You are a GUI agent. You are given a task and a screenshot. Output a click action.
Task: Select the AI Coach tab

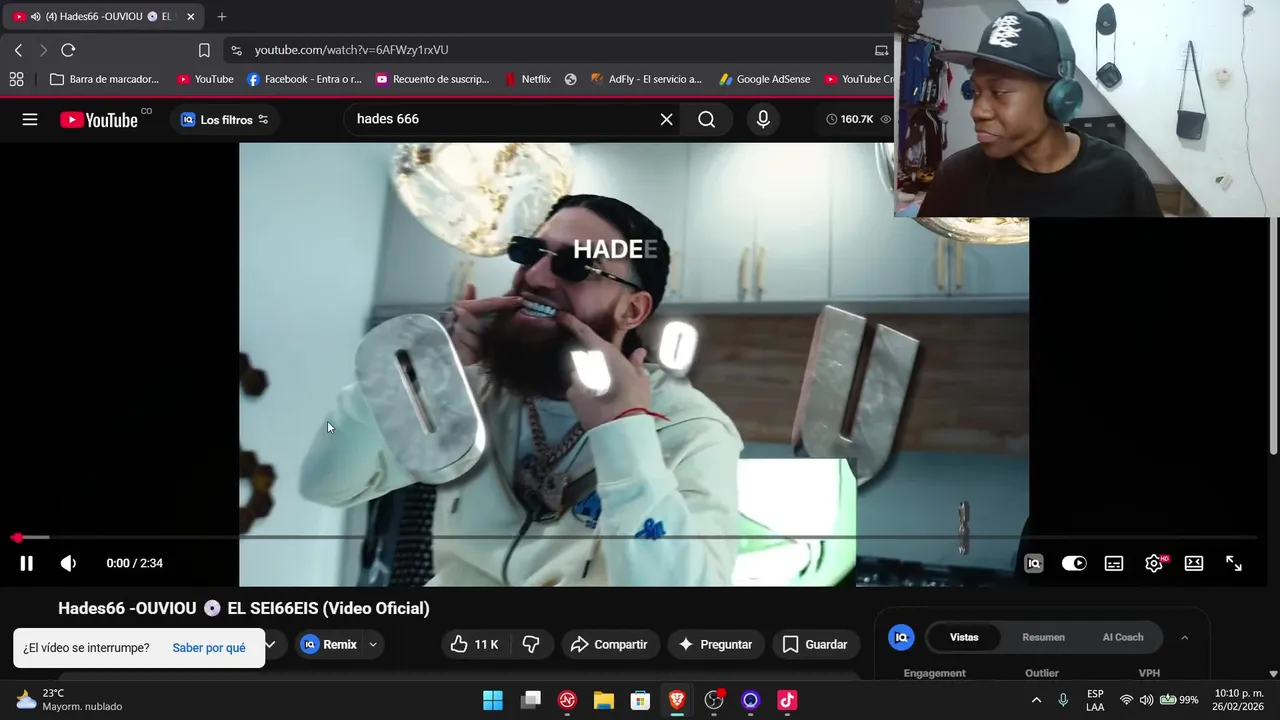coord(1123,637)
